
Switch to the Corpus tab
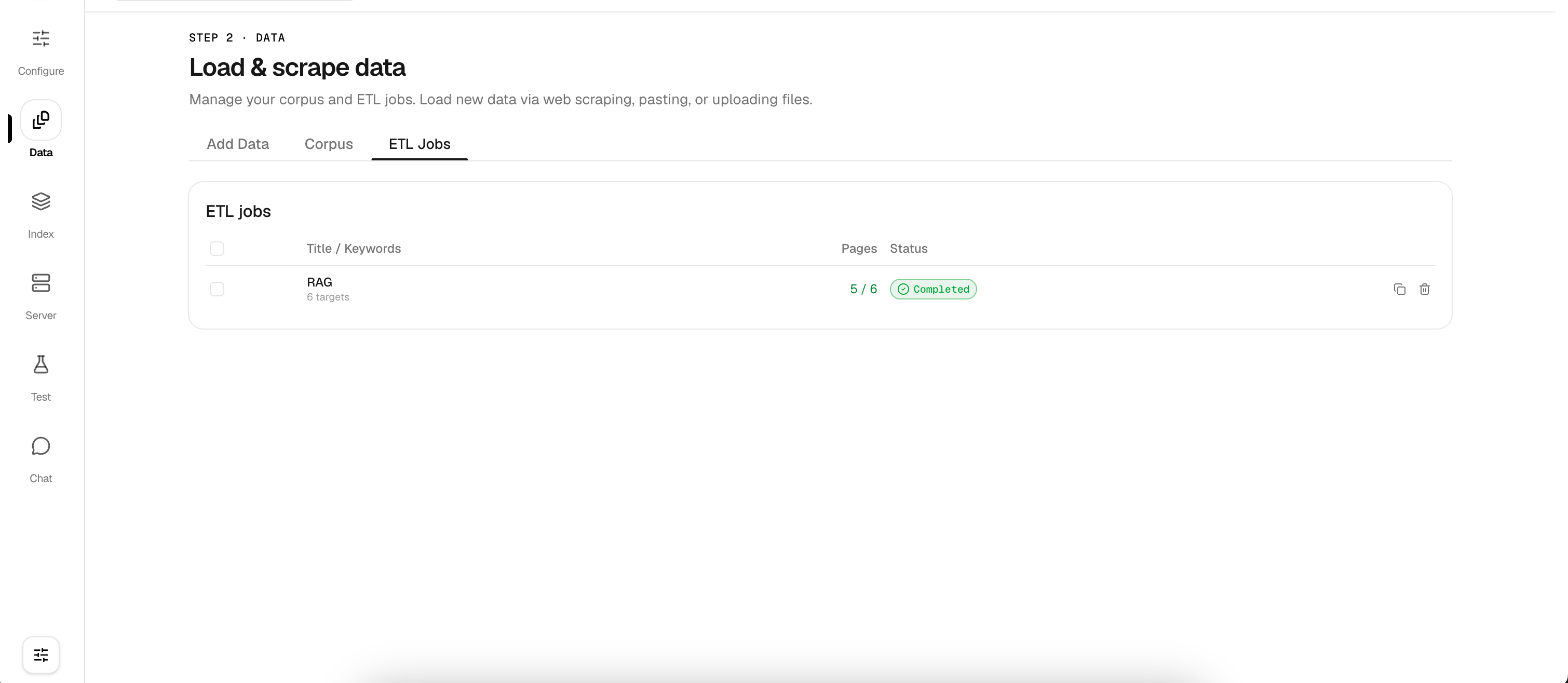coord(329,144)
